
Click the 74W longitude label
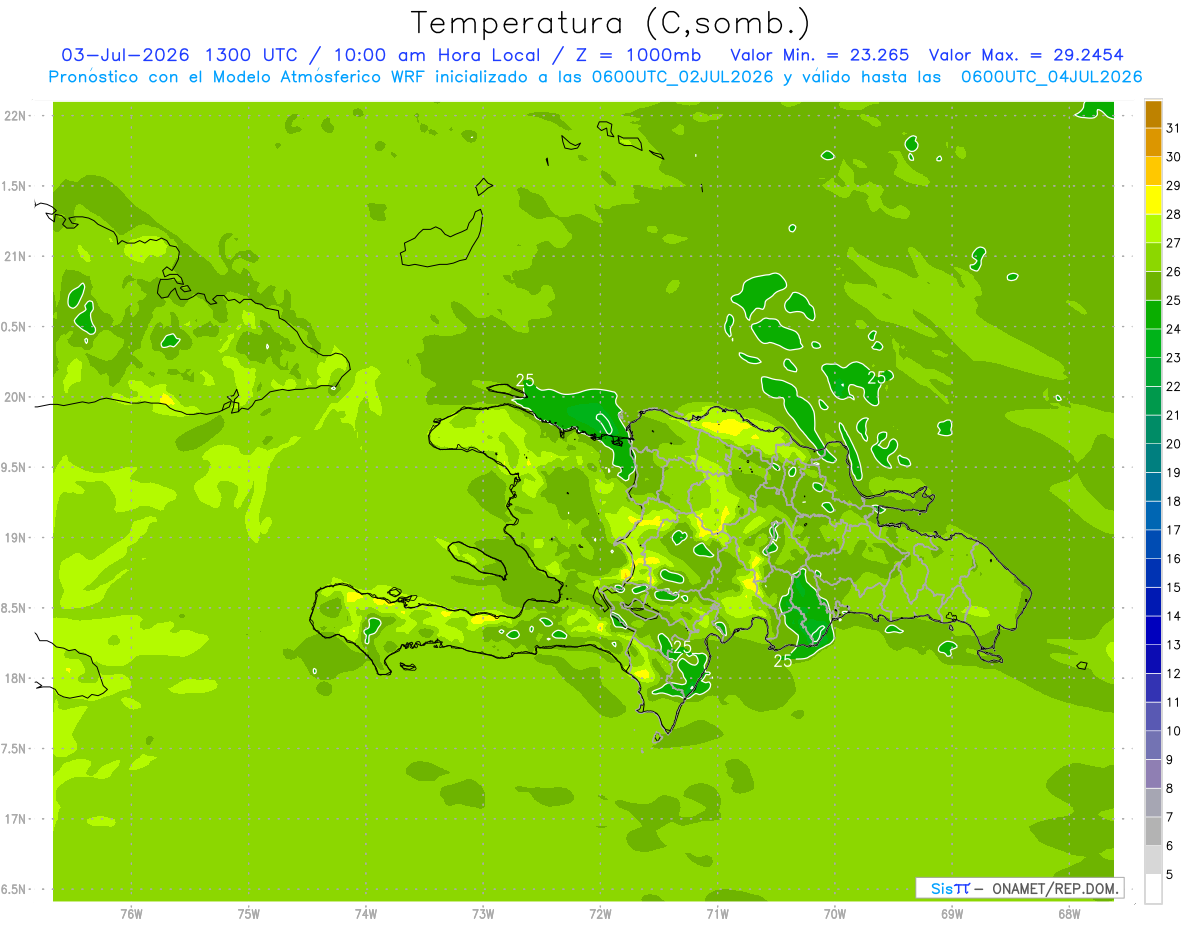[x=365, y=914]
